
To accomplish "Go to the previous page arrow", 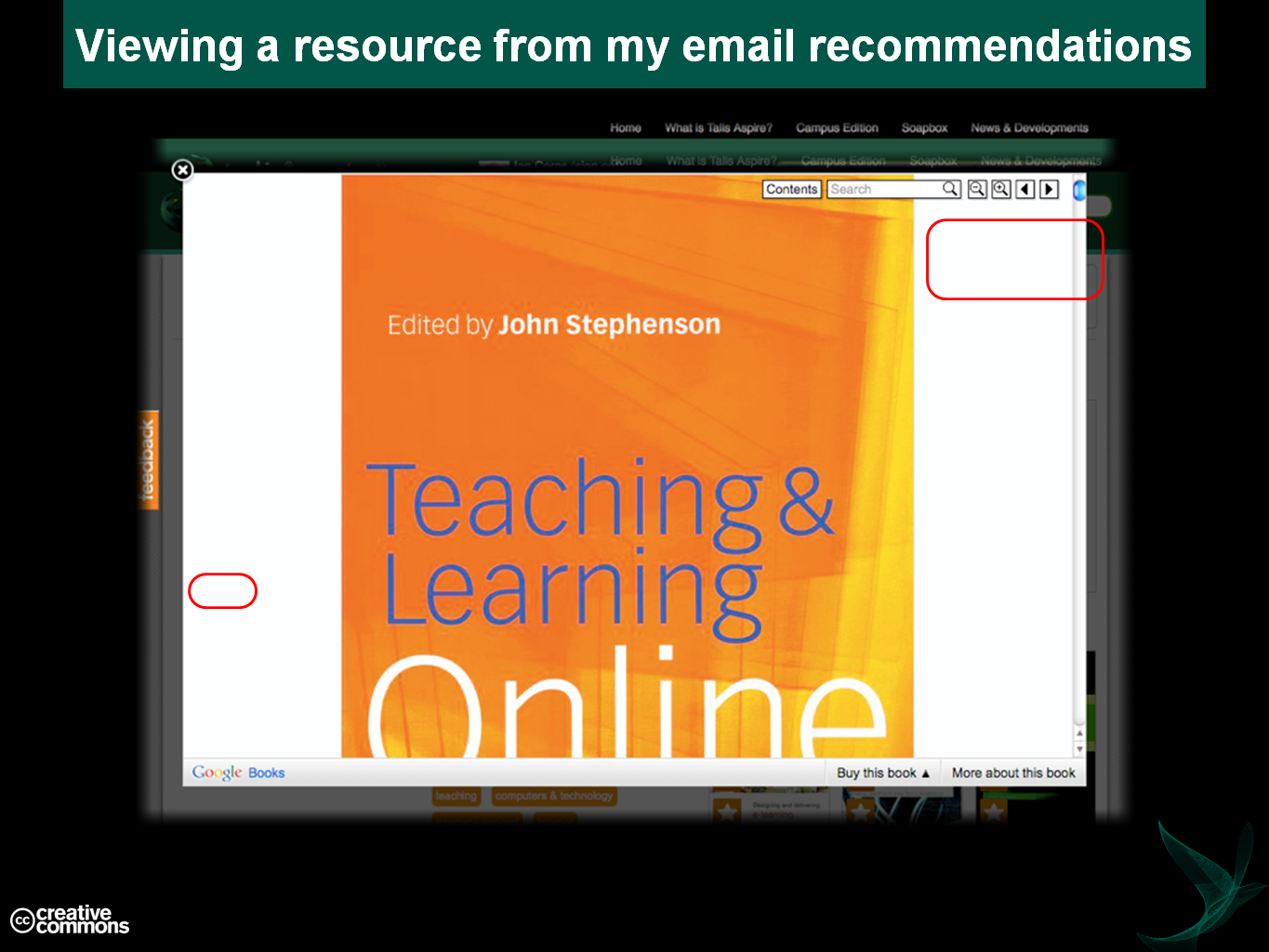I will (1025, 190).
